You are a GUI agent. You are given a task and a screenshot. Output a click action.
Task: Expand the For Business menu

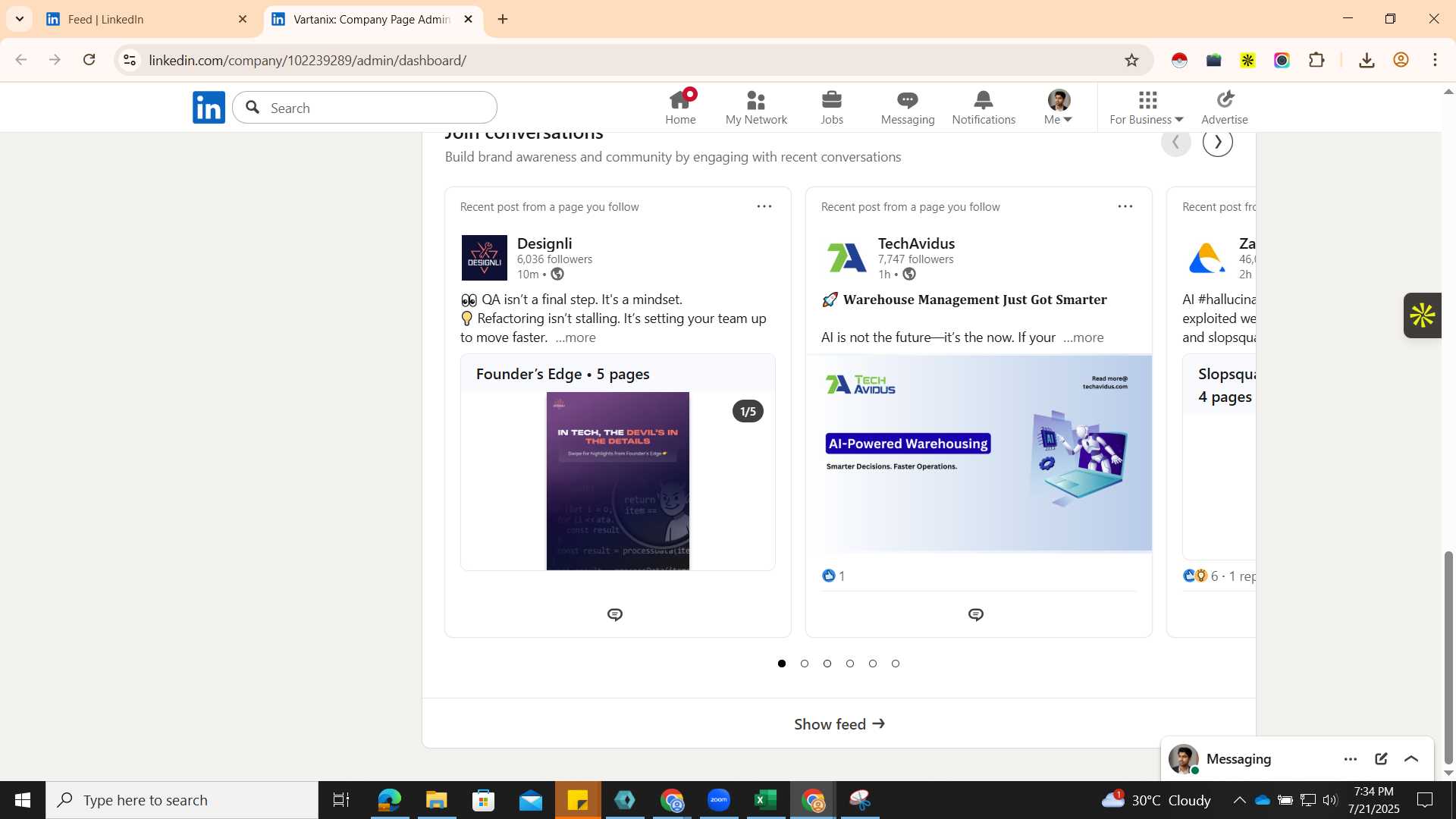pyautogui.click(x=1147, y=108)
